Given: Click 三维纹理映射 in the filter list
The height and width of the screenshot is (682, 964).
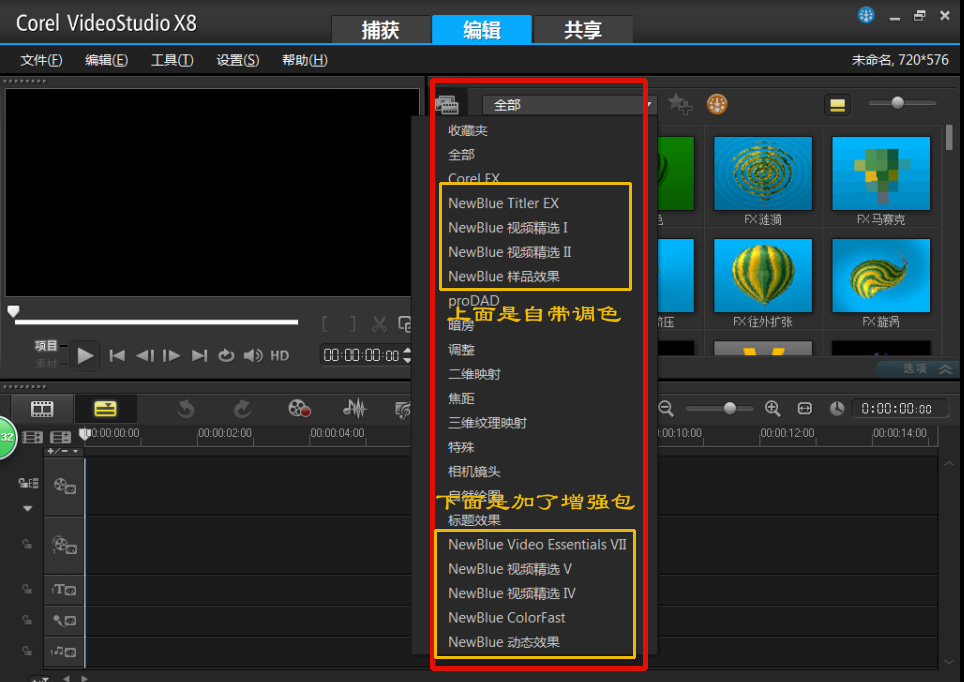Looking at the screenshot, I should click(487, 423).
